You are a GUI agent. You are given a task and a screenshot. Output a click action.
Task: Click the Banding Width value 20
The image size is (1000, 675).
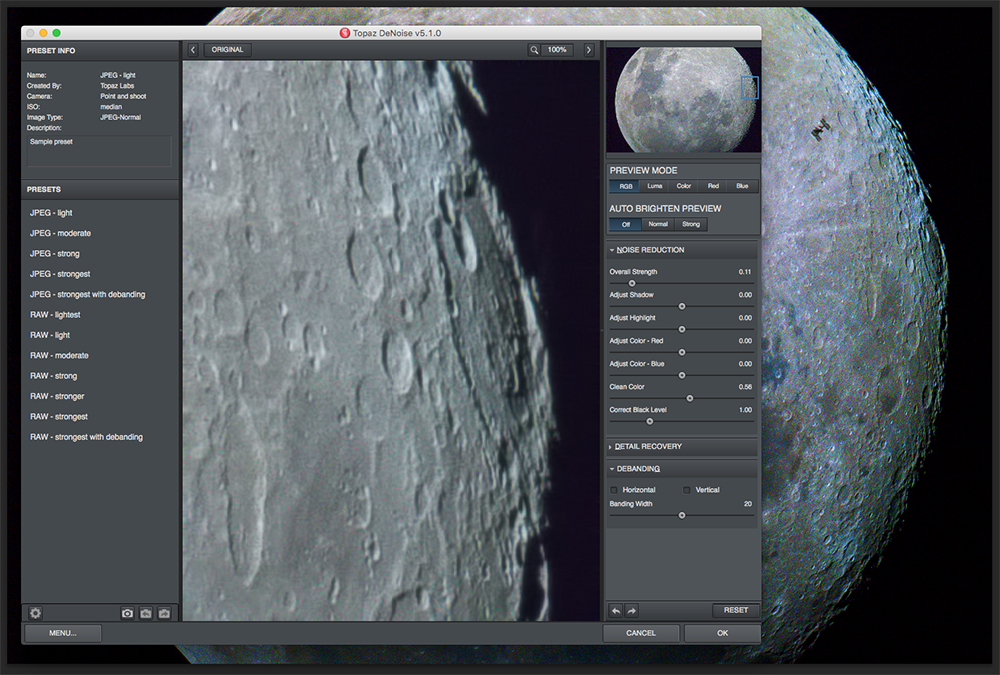(x=747, y=504)
